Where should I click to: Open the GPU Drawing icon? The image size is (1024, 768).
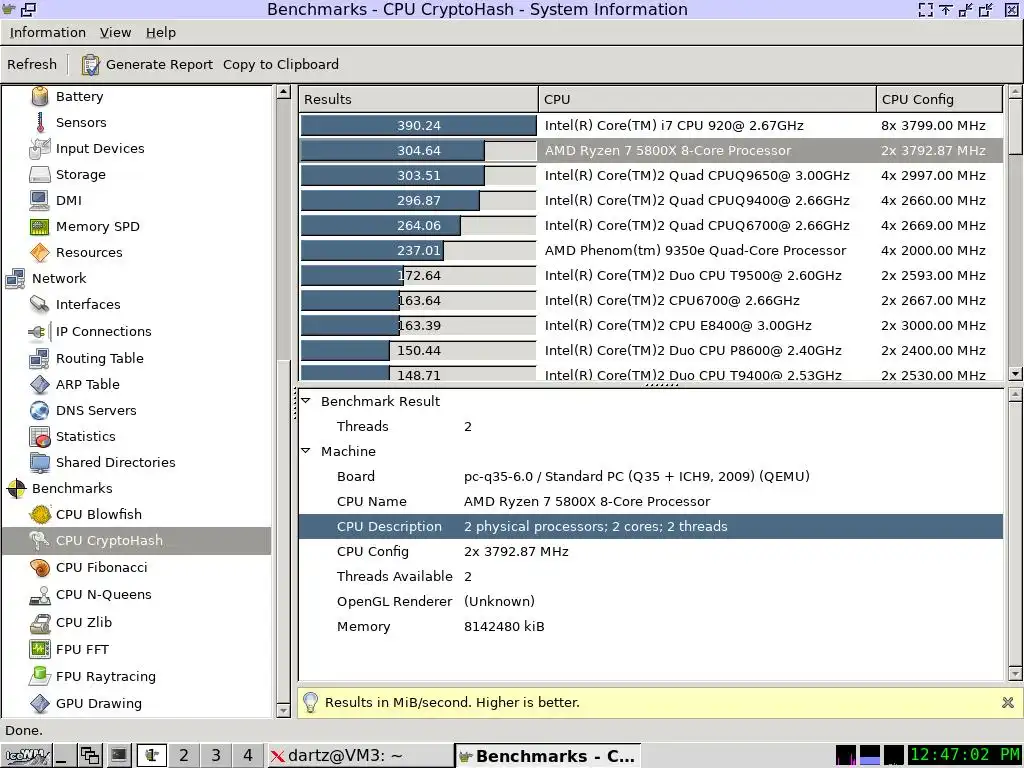pyautogui.click(x=40, y=703)
